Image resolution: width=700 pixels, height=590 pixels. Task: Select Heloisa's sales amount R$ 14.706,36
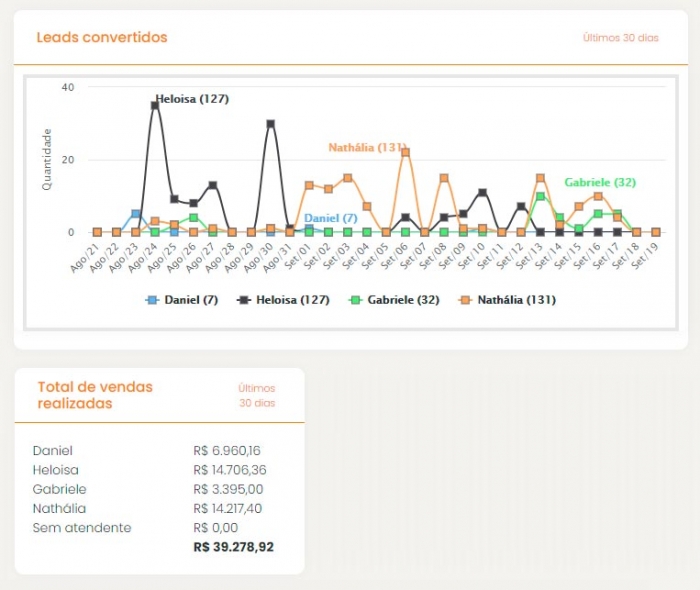[x=230, y=470]
